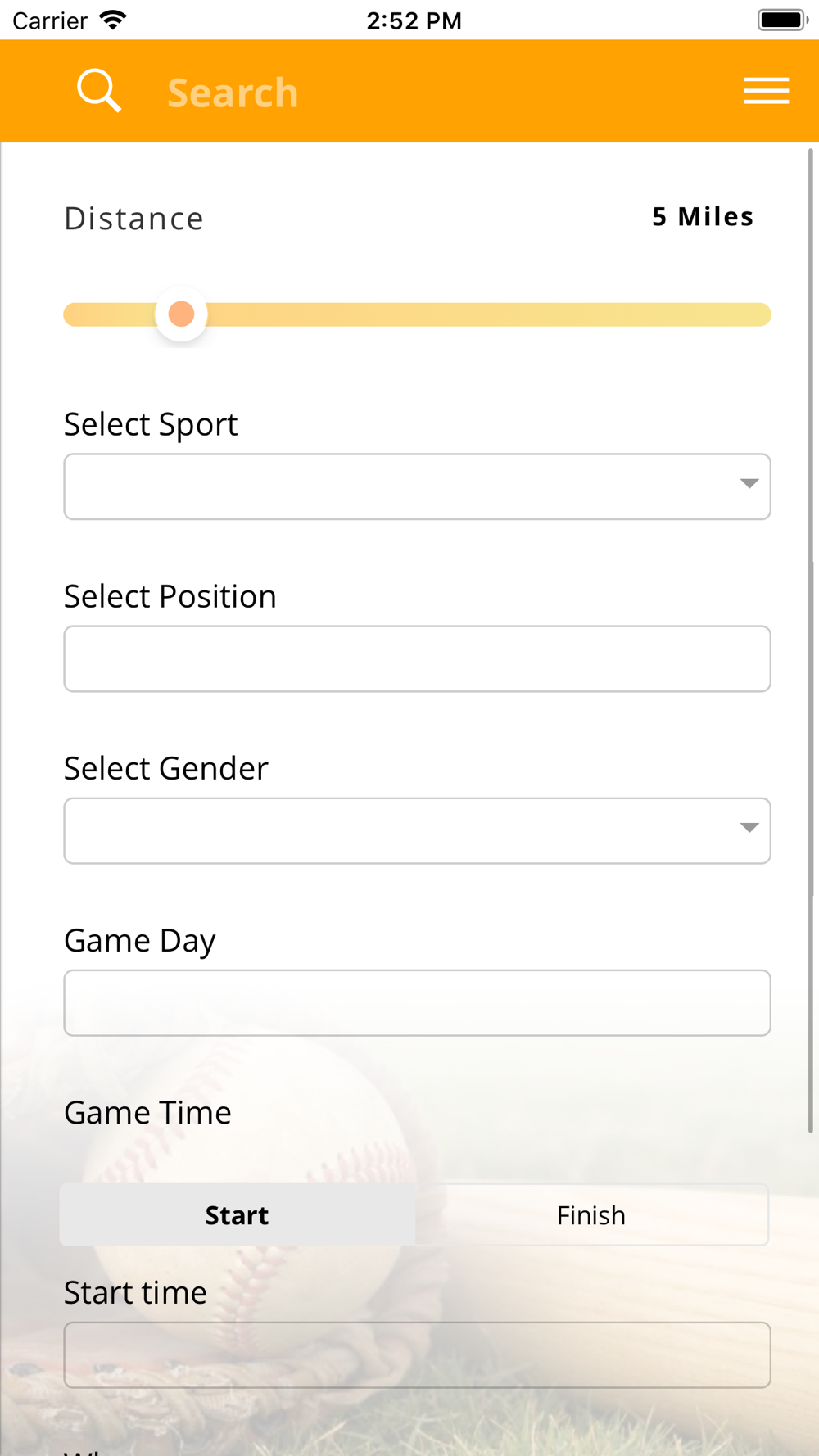
Task: Click the vertical scrollbar on the right
Action: (x=811, y=640)
